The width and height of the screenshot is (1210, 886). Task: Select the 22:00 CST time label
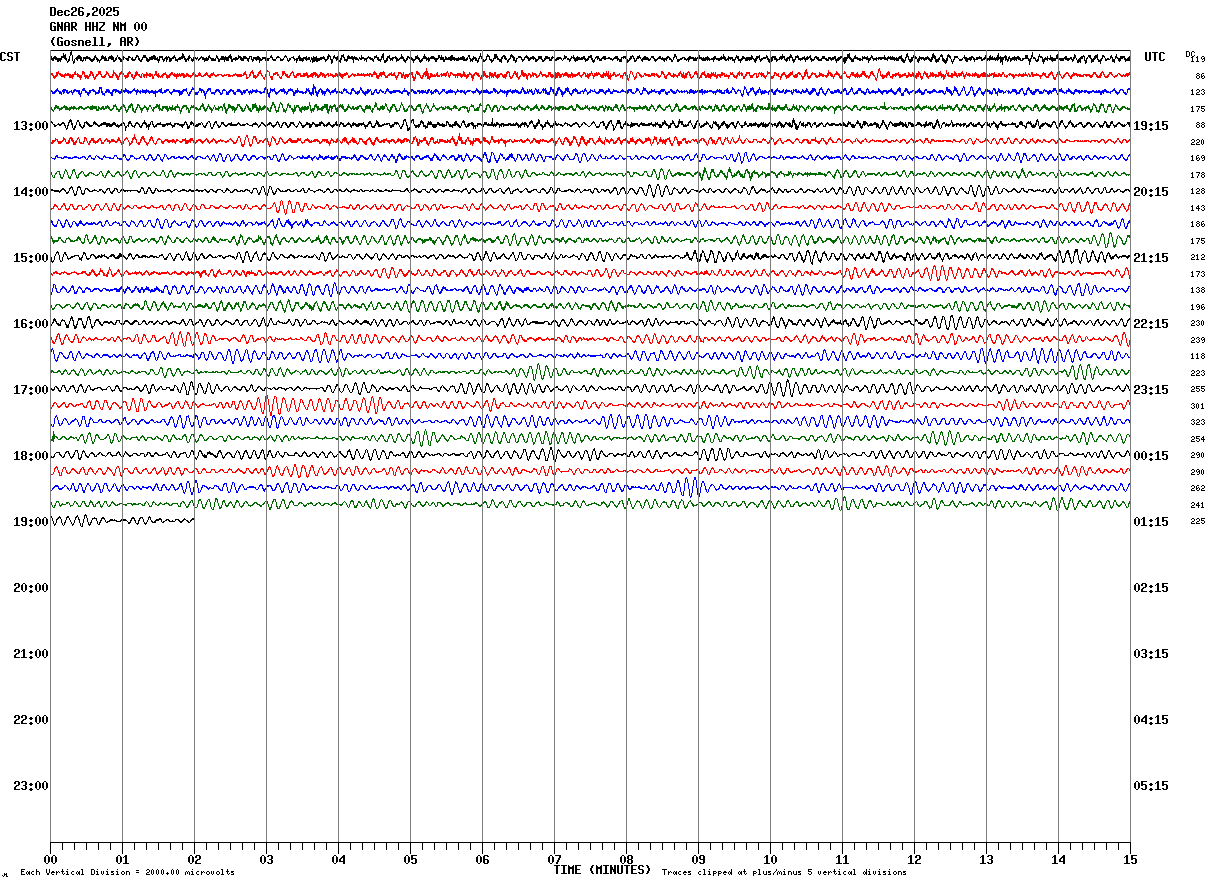(x=31, y=720)
